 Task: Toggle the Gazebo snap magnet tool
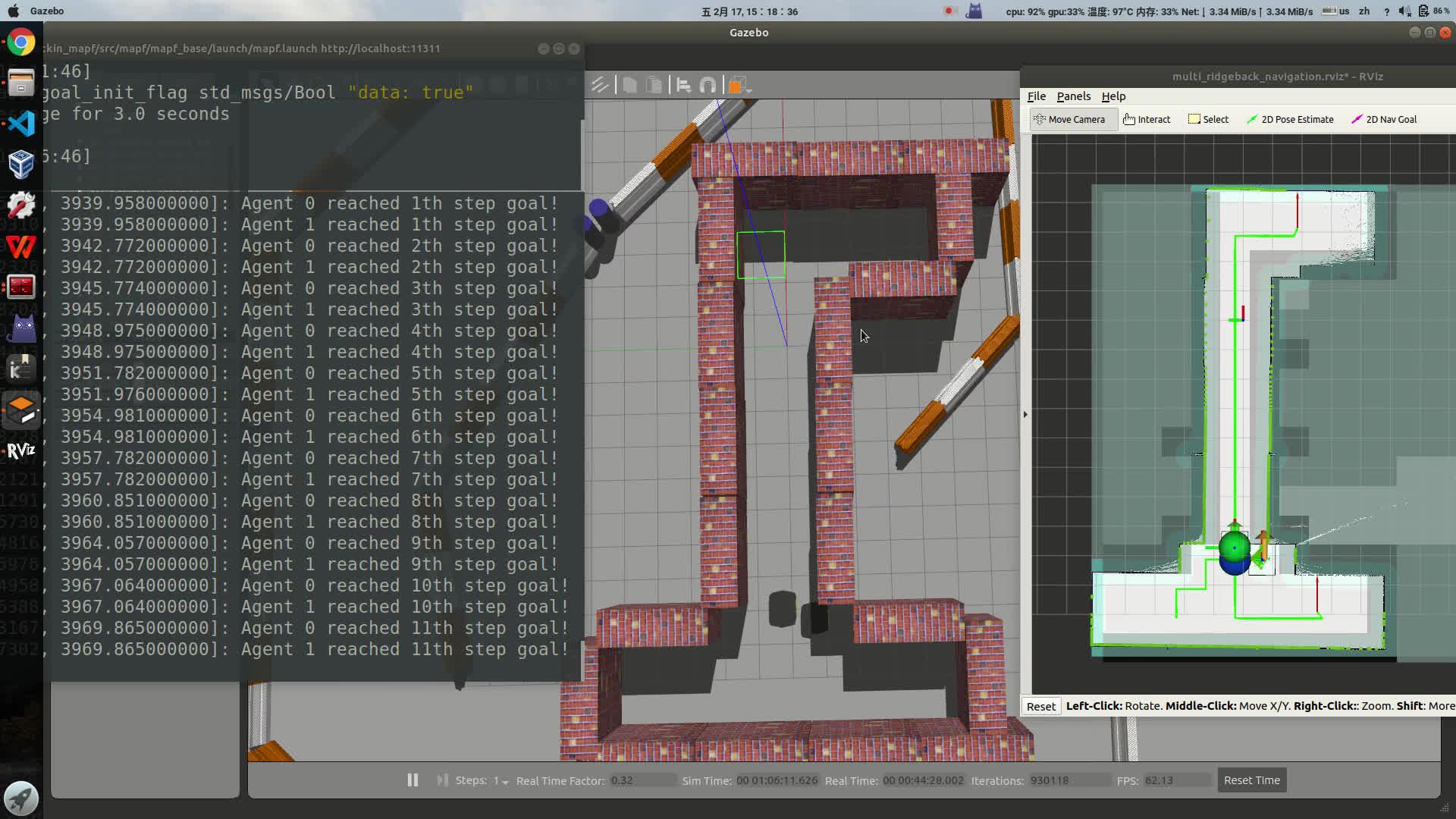click(708, 85)
